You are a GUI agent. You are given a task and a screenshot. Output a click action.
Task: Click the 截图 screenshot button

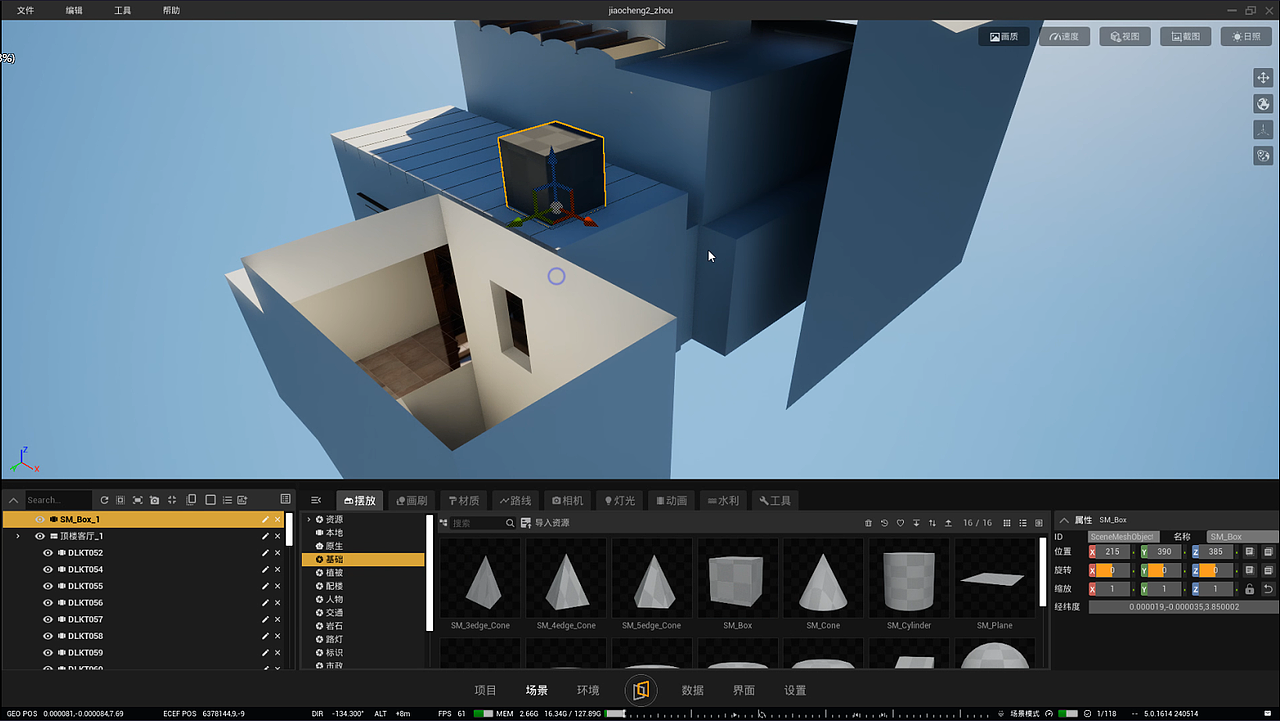pos(1185,36)
